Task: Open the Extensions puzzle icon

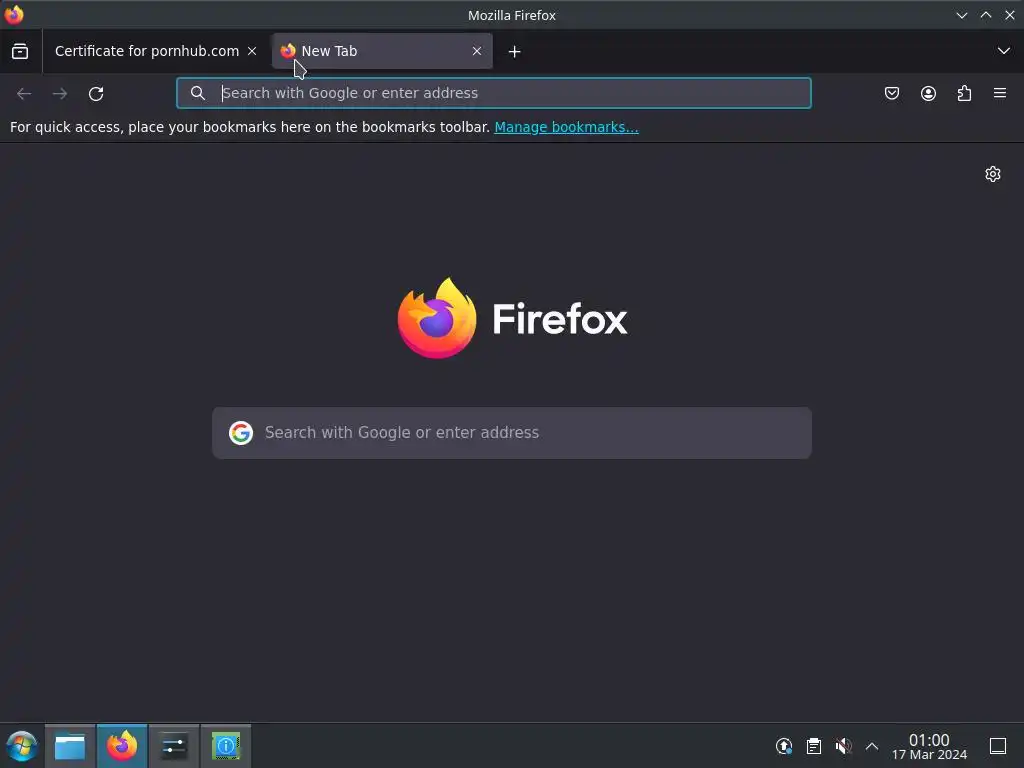Action: (x=964, y=93)
